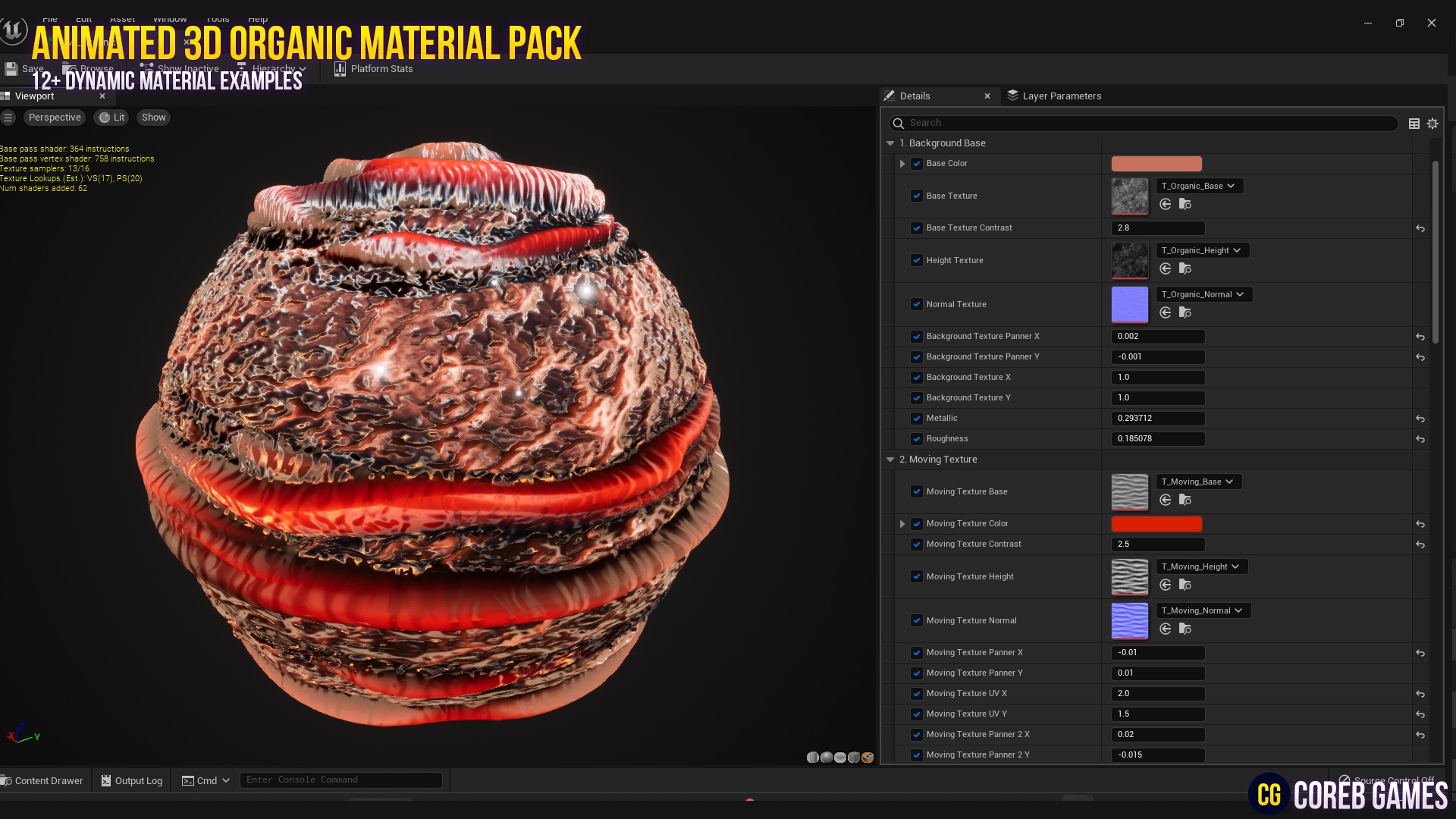Click the reset arrow next to Base Texture Contrast
This screenshot has height=819, width=1456.
click(1420, 228)
